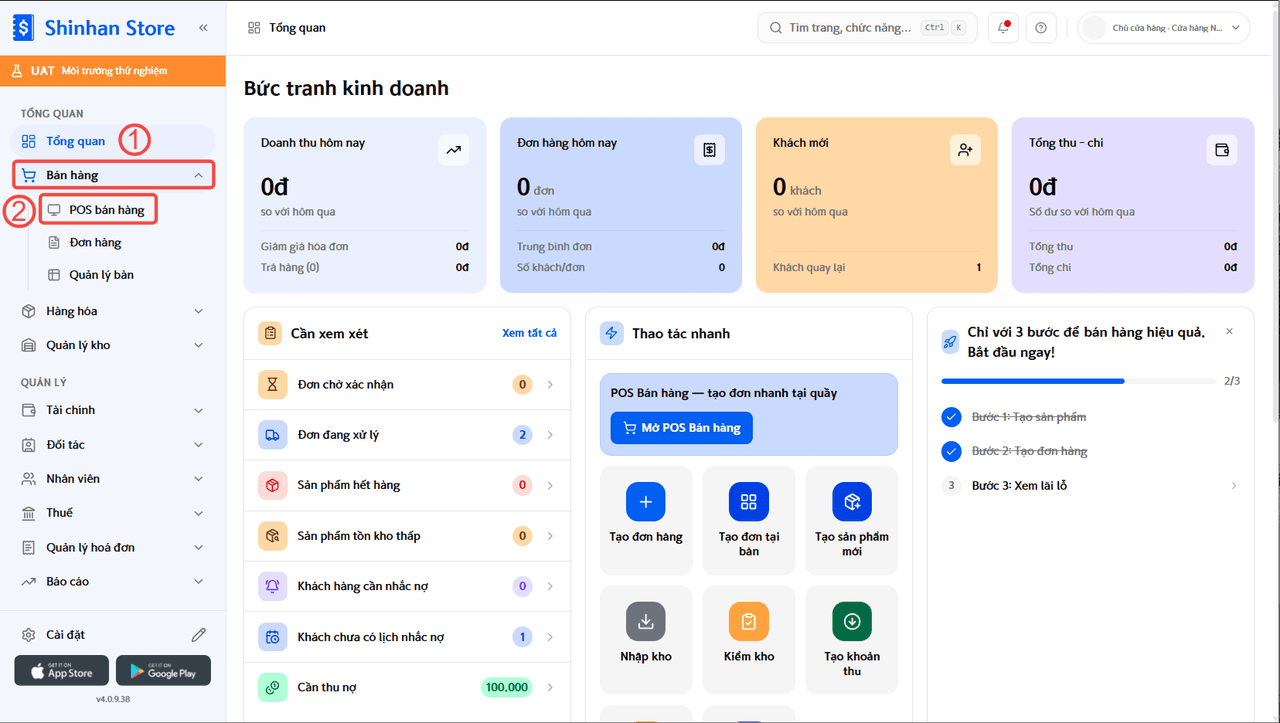This screenshot has width=1280, height=723.
Task: Toggle the Bước 1: Tạo sản phẩm checkmark
Action: [x=951, y=417]
